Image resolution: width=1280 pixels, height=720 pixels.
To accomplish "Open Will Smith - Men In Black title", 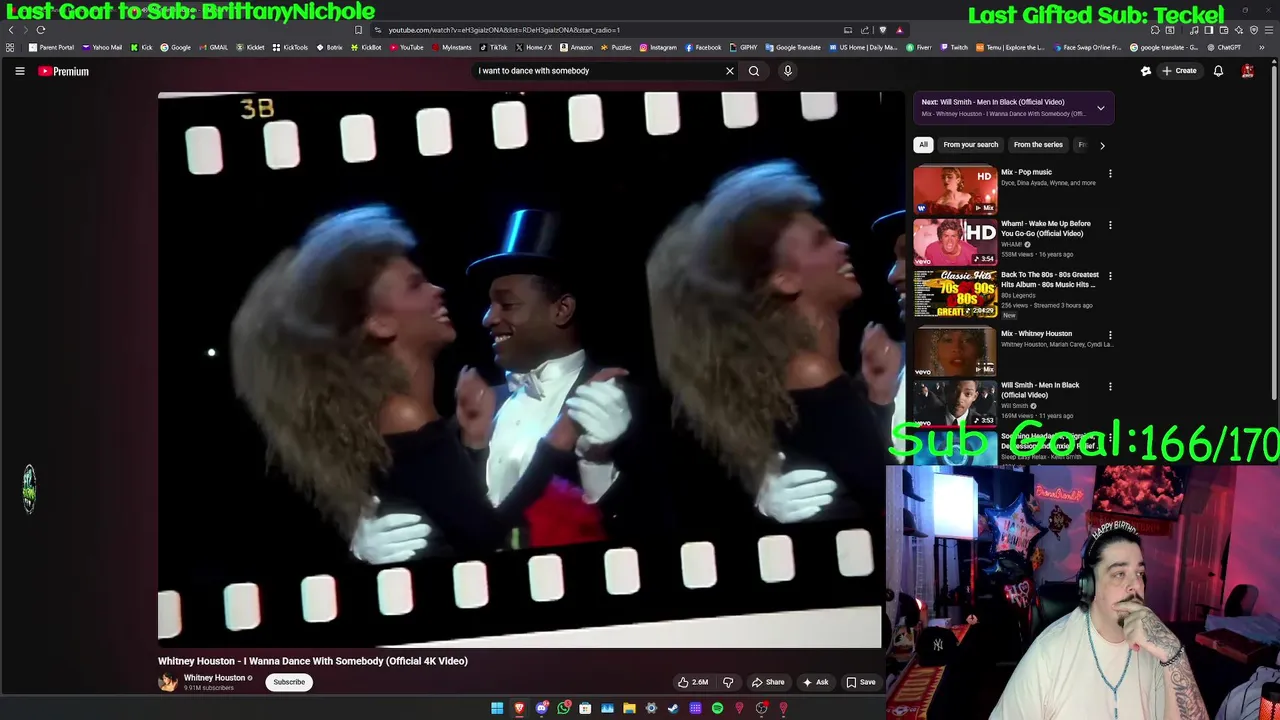I will pyautogui.click(x=1040, y=390).
